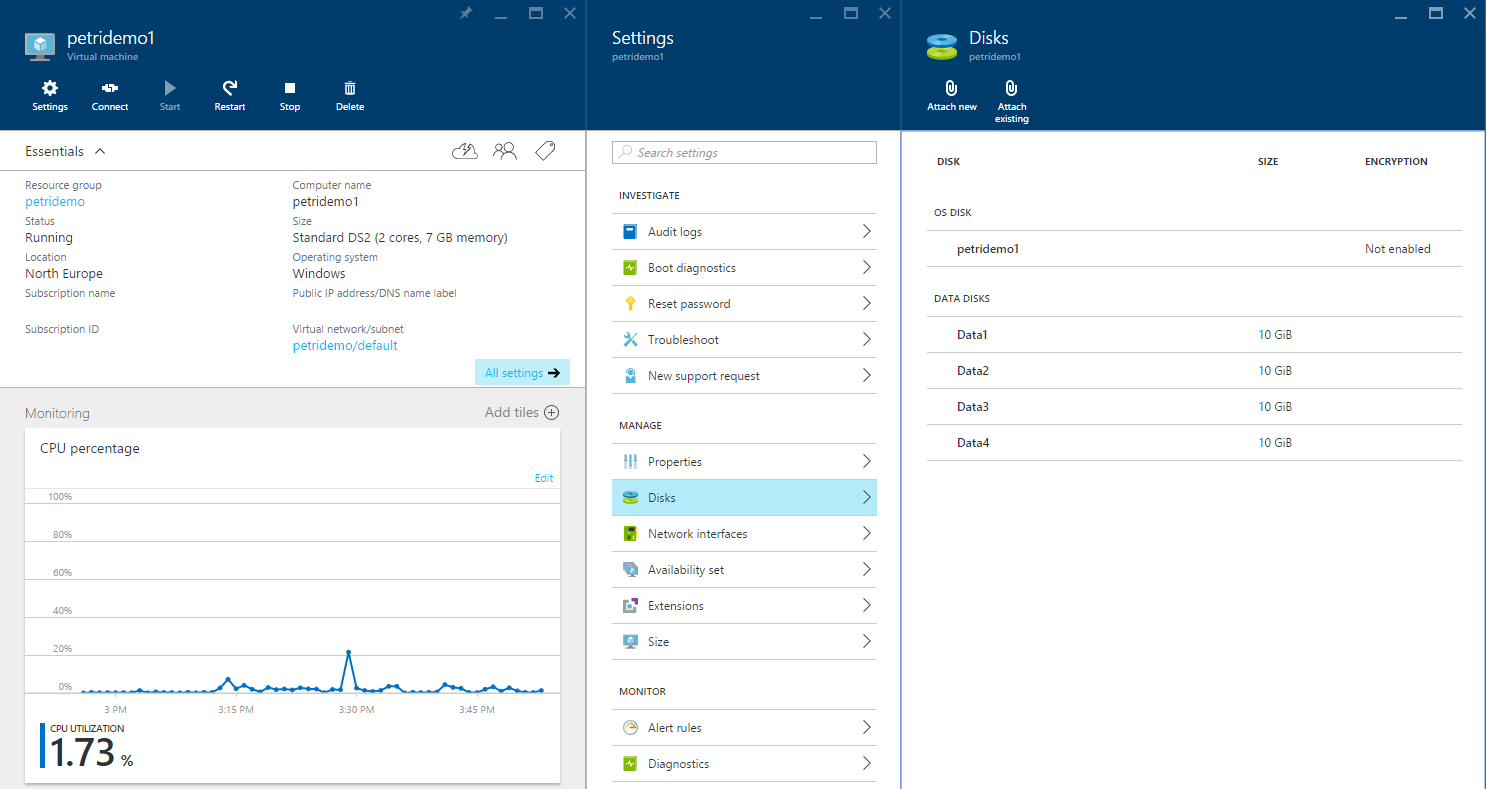Click Standard DS2 size value

point(400,237)
